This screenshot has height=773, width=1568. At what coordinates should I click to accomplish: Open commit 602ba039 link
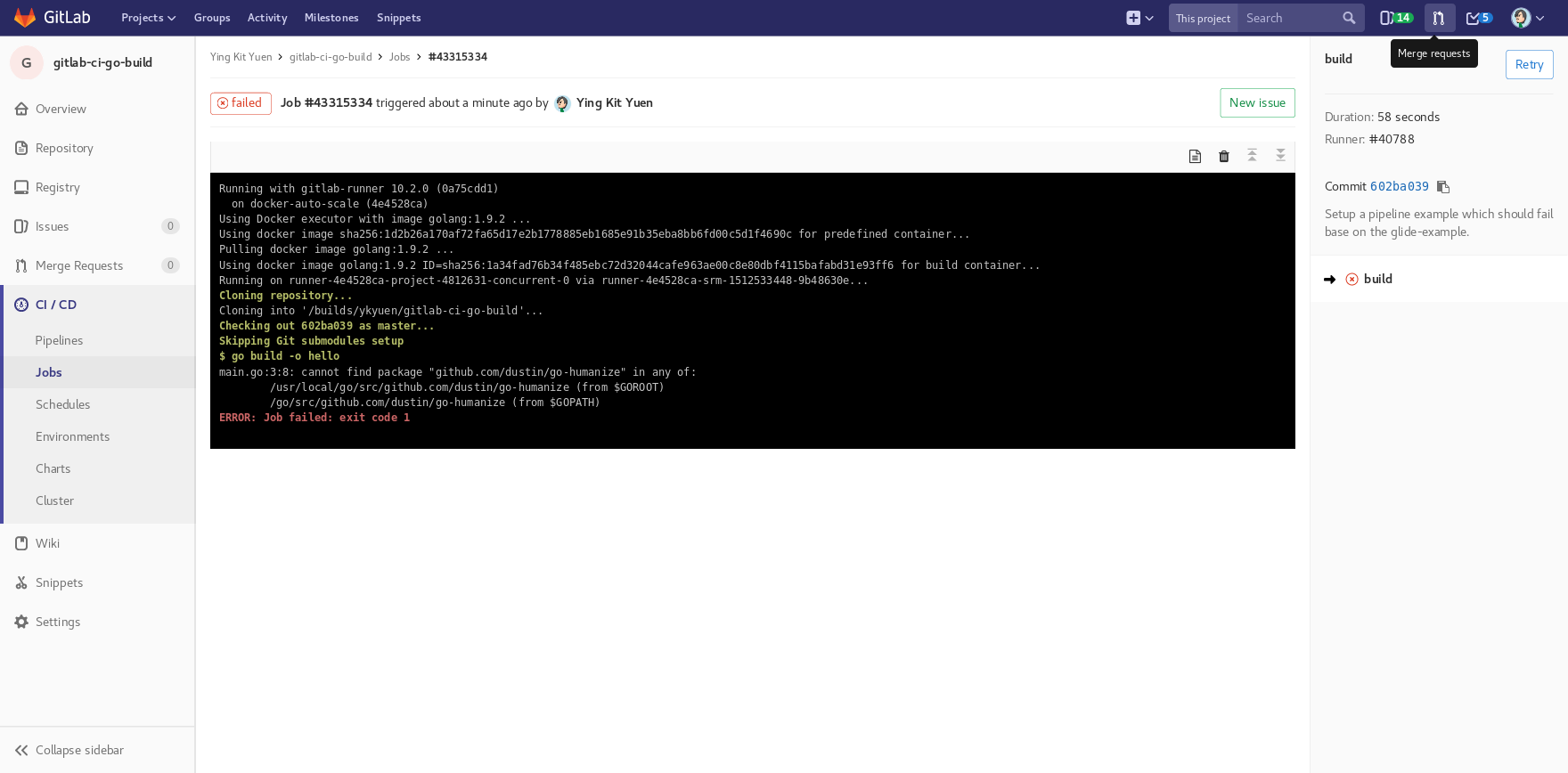point(1399,186)
